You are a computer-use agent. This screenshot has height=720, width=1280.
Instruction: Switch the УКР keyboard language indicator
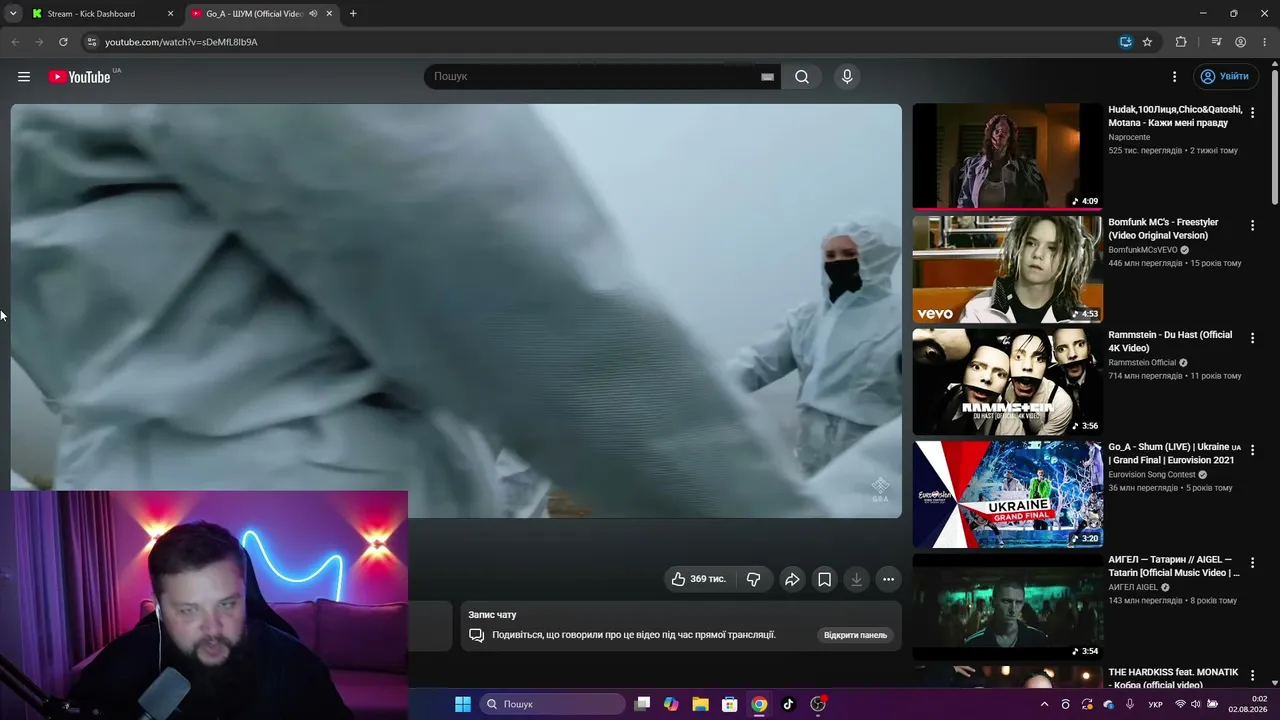coord(1156,705)
